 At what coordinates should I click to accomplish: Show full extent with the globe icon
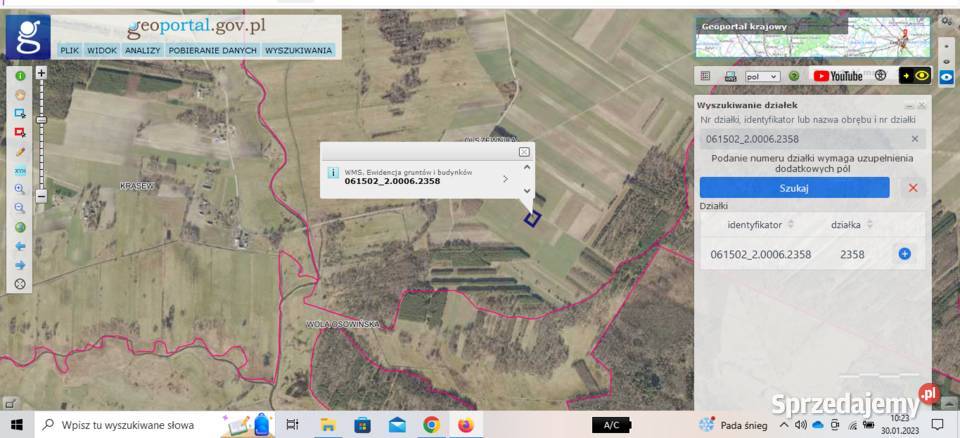pos(20,227)
